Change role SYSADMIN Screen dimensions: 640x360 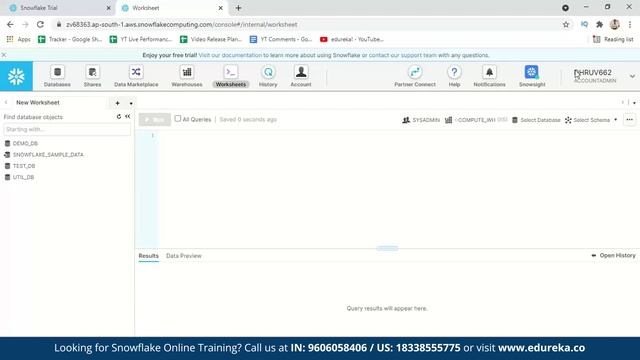(x=421, y=120)
